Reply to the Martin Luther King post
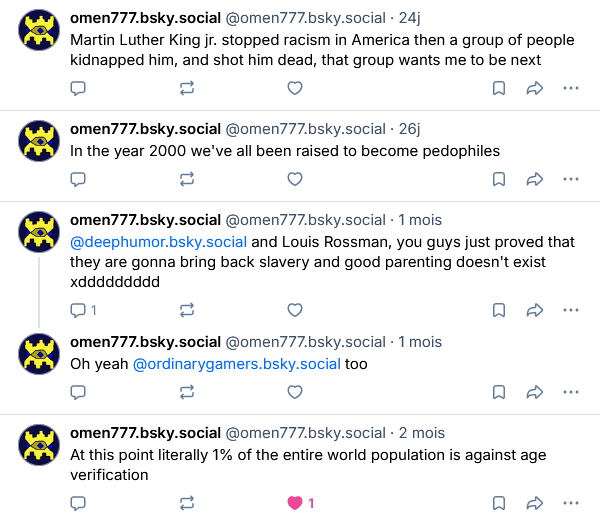This screenshot has width=600, height=520. point(78,88)
